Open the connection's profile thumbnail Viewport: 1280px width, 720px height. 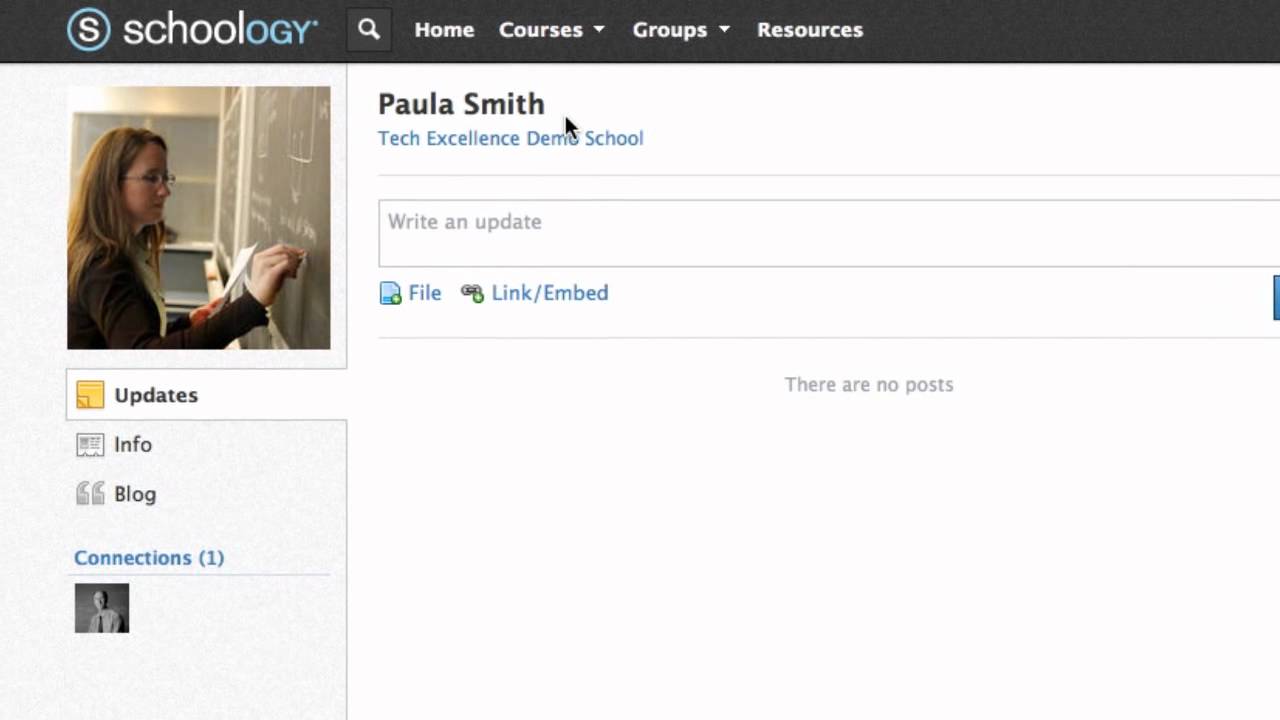(102, 608)
